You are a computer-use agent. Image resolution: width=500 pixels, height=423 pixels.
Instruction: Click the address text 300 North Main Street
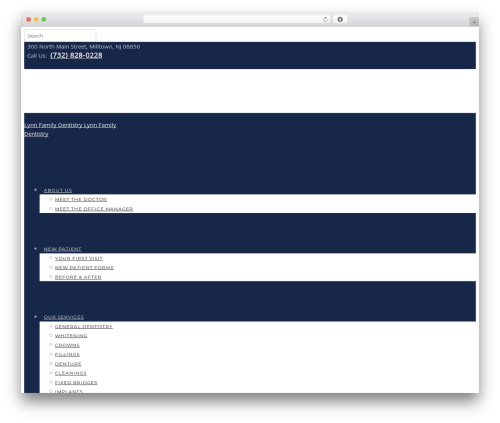pos(57,47)
